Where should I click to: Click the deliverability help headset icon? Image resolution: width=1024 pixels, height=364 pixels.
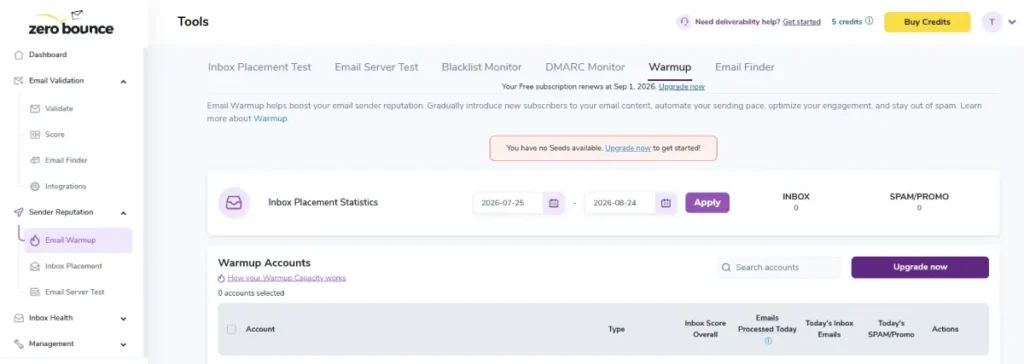click(x=684, y=22)
